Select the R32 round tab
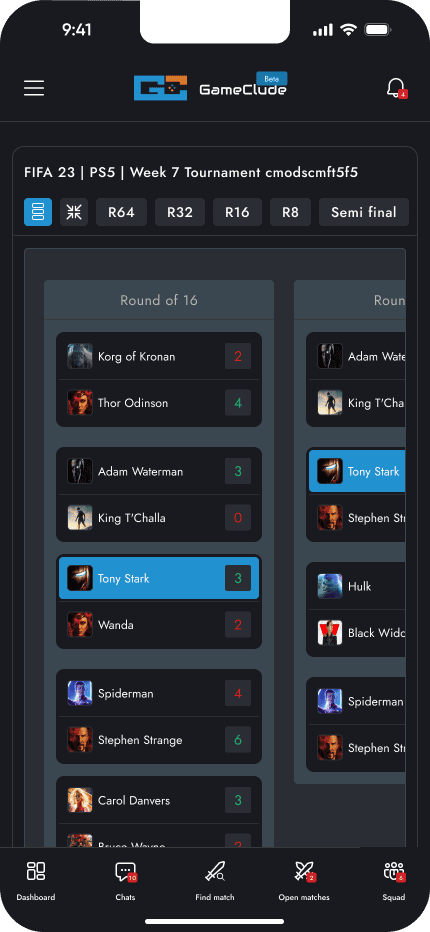Viewport: 430px width, 932px height. (180, 212)
